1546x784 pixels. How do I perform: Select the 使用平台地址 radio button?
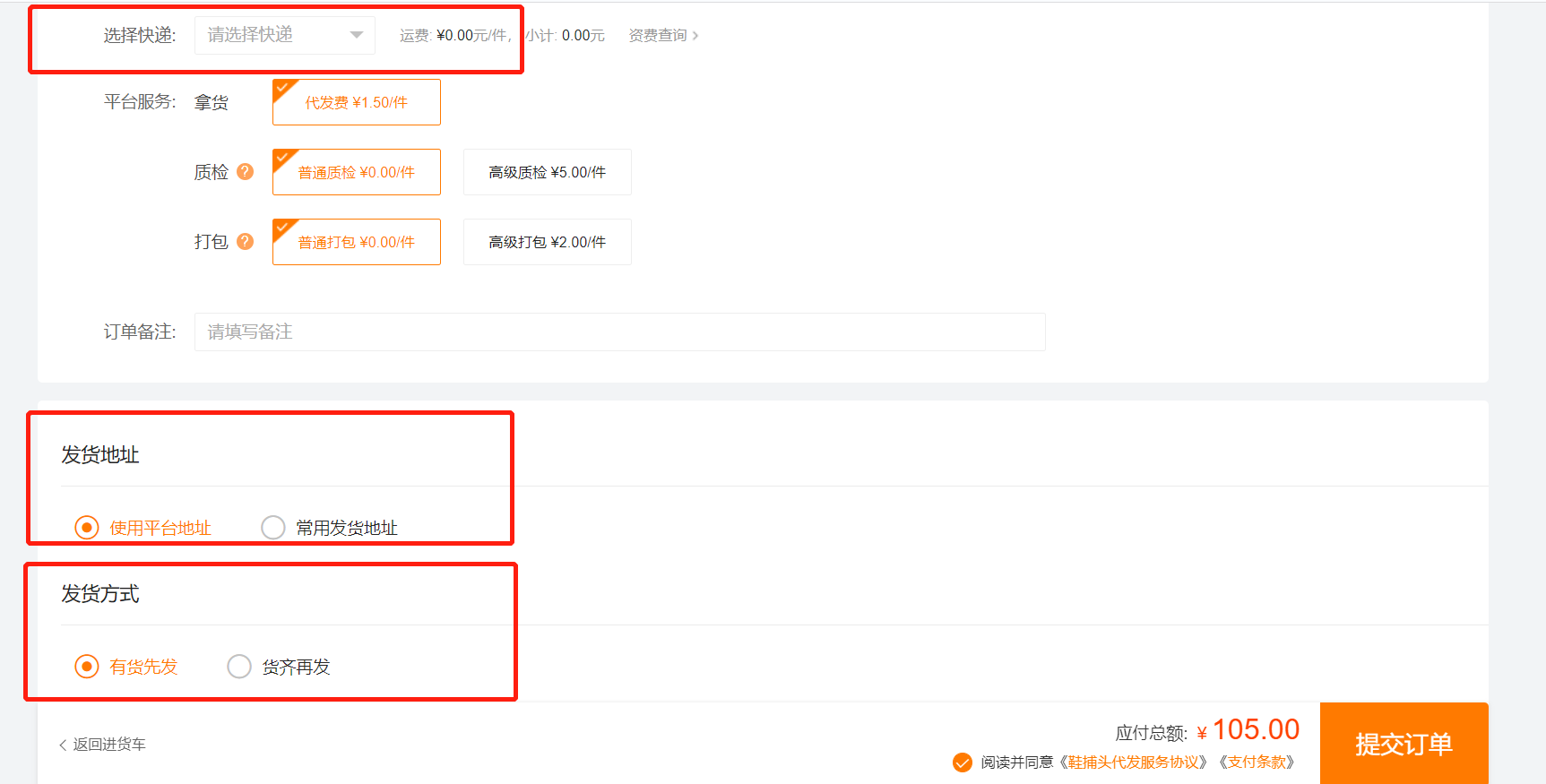tap(87, 528)
